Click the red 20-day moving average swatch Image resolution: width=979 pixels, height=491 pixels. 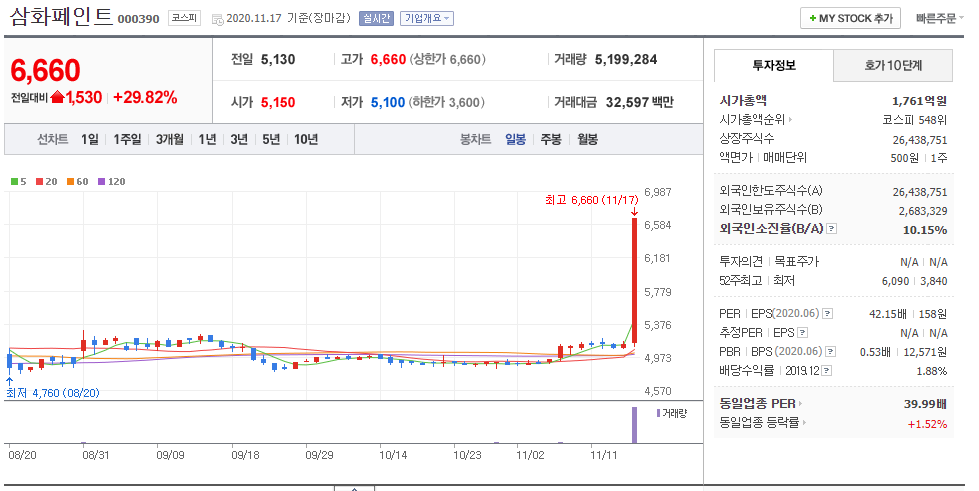click(x=39, y=182)
